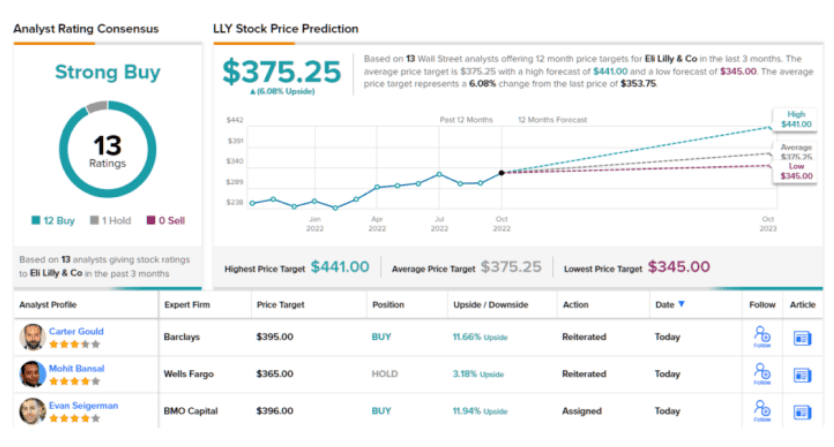Open article icon for Wells Fargo rating
The image size is (834, 447).
coord(802,375)
